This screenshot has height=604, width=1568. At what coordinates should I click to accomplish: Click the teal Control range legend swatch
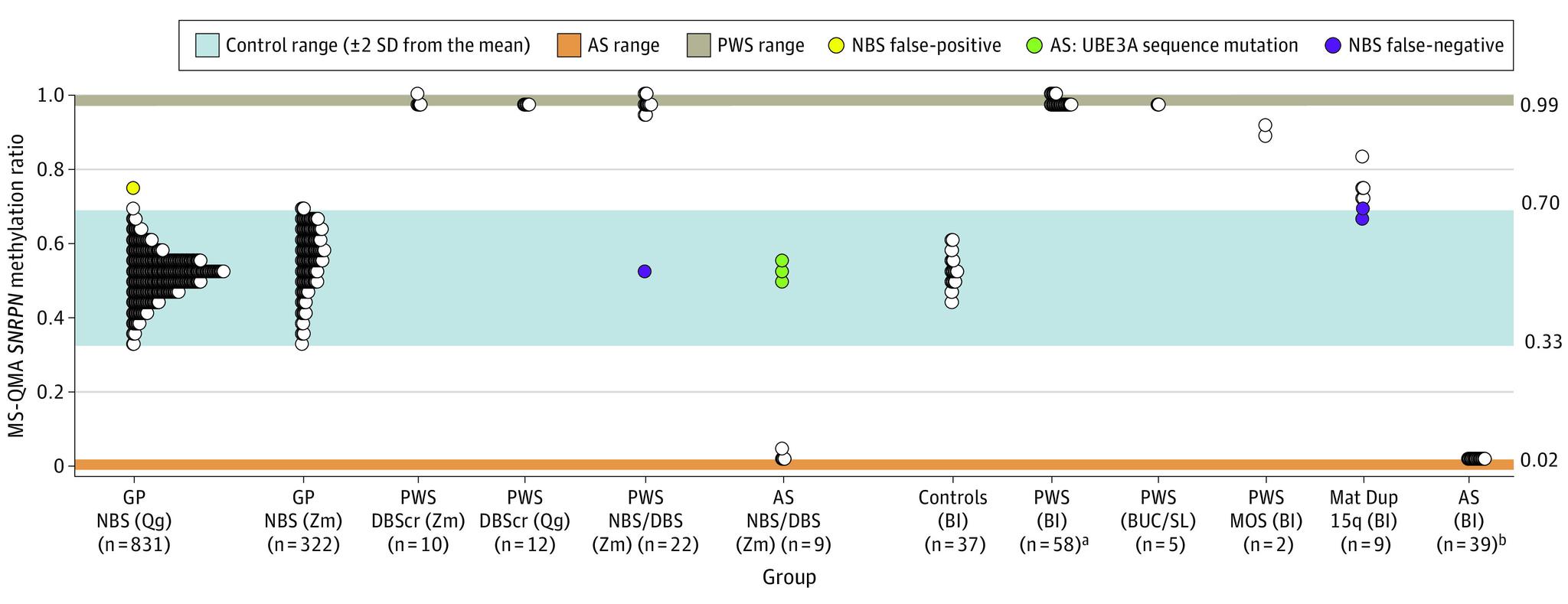pos(207,45)
